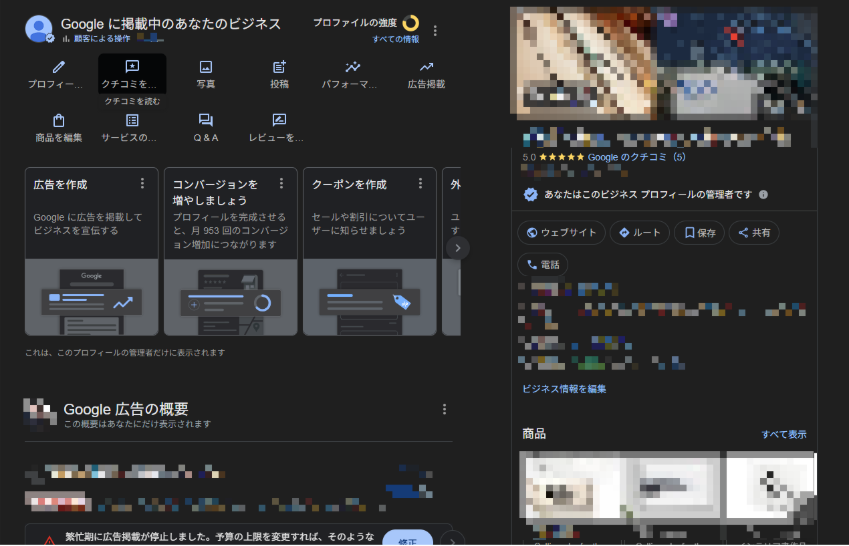This screenshot has height=546, width=849.
Task: Click the Google 広告の概要 heading
Action: click(x=126, y=409)
